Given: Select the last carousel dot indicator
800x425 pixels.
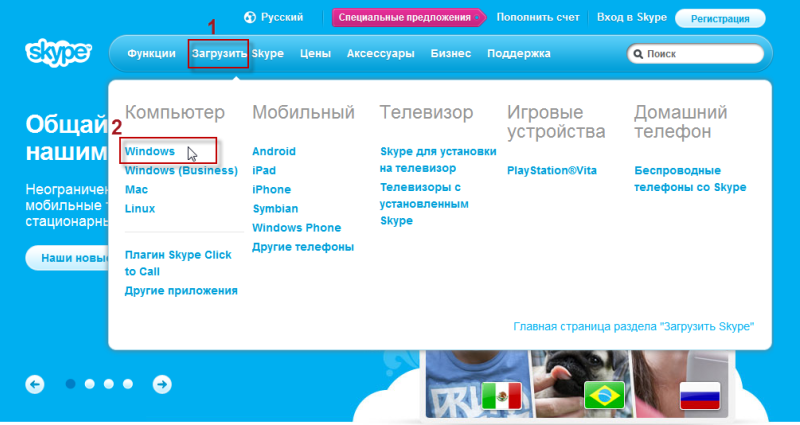Looking at the screenshot, I should 128,384.
